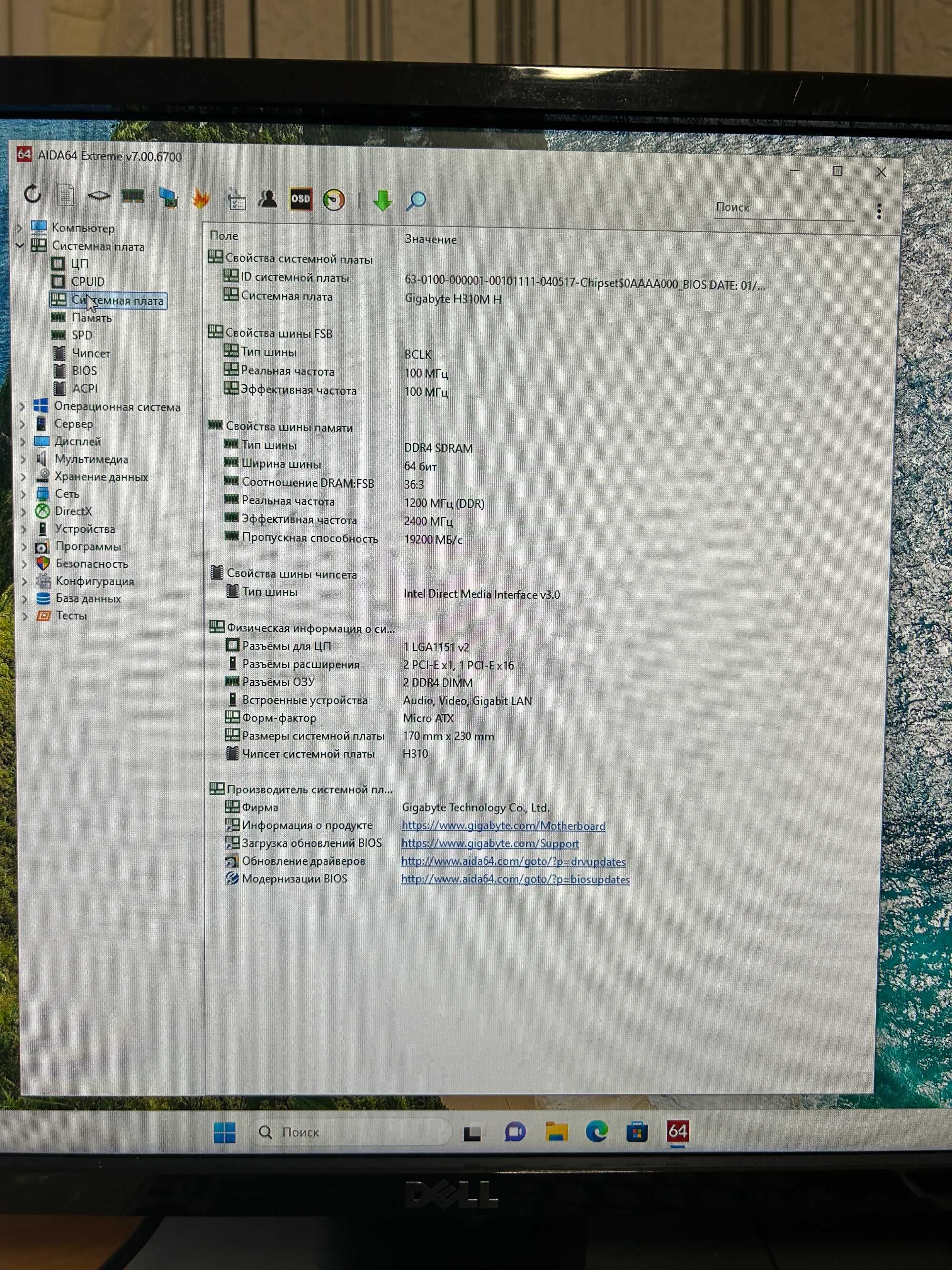
Task: Expand the Мультимедиа tree node
Action: [23, 460]
